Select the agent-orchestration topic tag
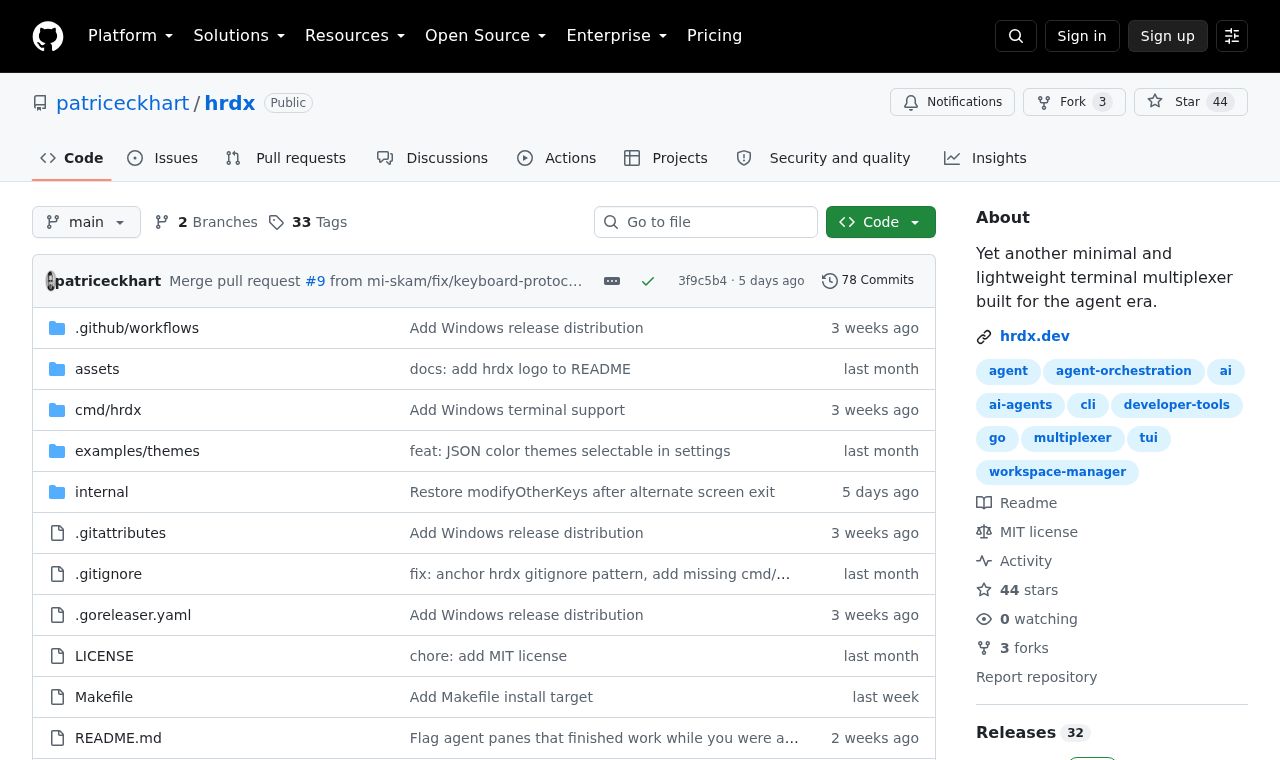Viewport: 1280px width, 760px height. pos(1124,371)
